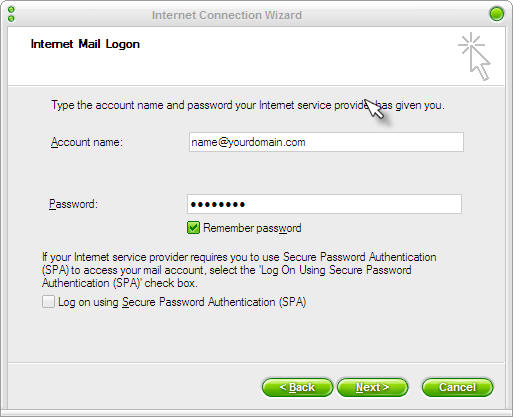This screenshot has width=513, height=417.
Task: Click the 'Remember password' label text
Action: click(x=252, y=228)
